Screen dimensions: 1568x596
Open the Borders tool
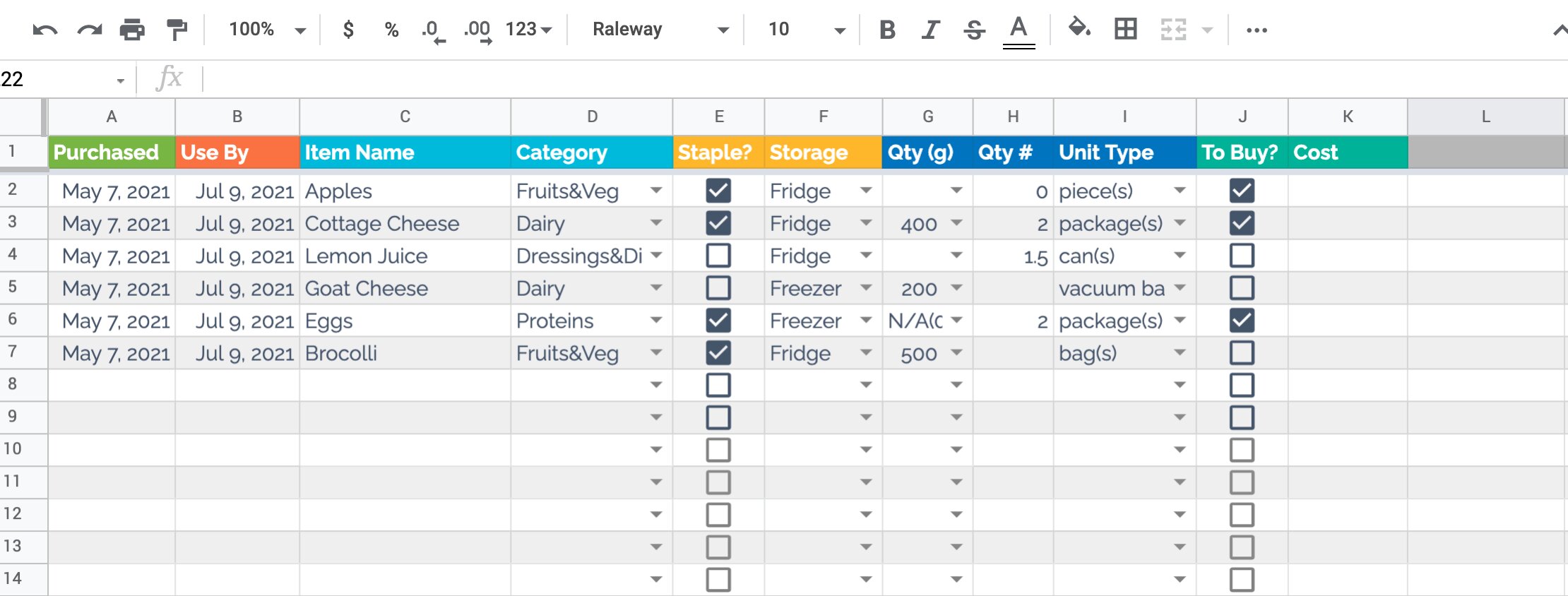(1125, 30)
